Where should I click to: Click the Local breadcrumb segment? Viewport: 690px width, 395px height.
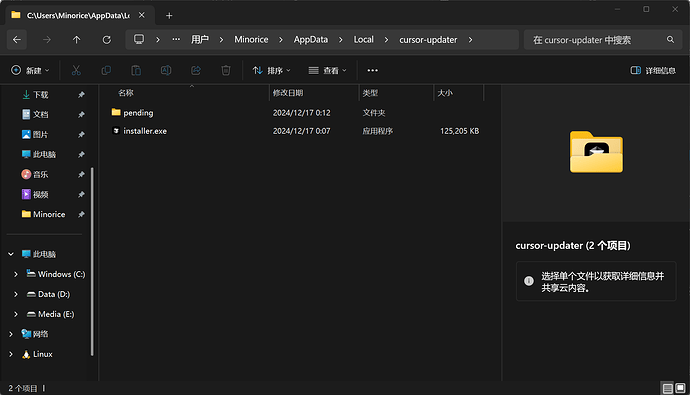coord(363,40)
